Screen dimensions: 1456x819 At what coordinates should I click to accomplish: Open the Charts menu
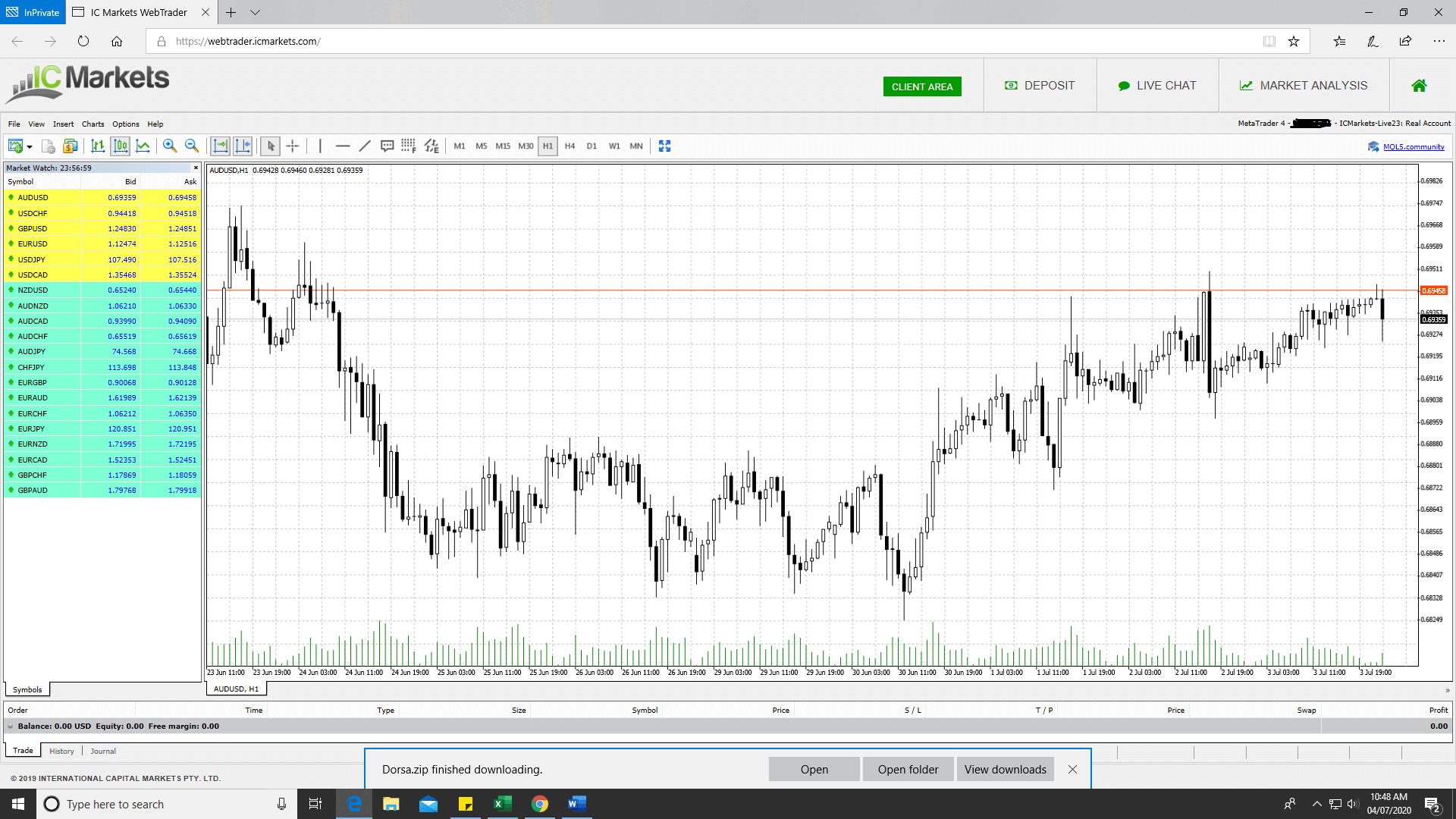pyautogui.click(x=93, y=124)
